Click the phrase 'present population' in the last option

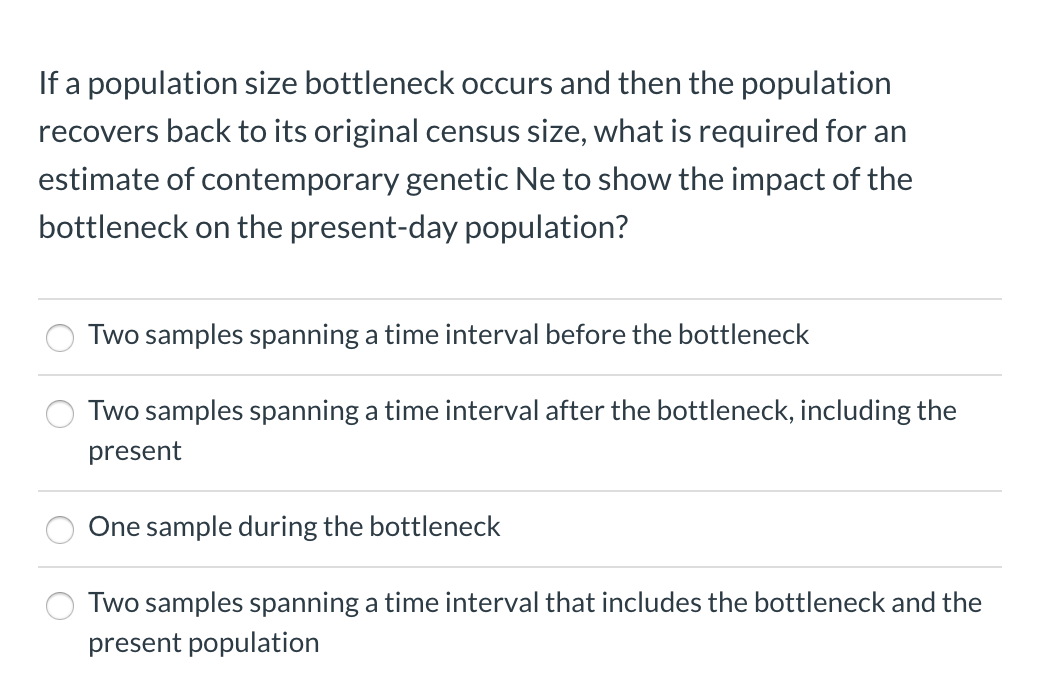(x=203, y=643)
